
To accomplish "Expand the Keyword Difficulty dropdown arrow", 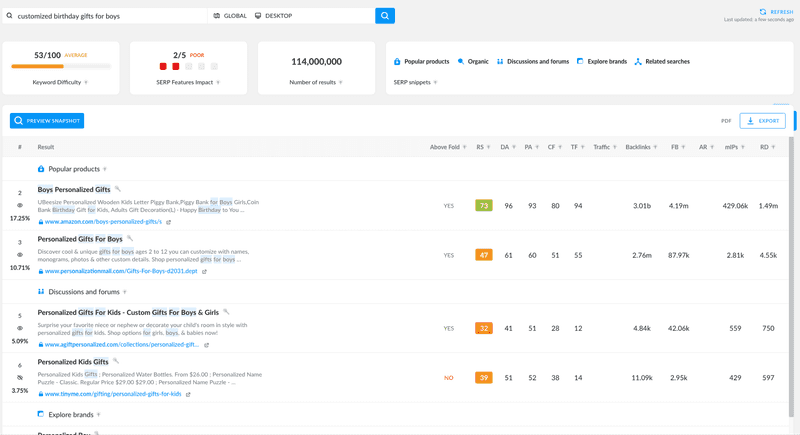I will 86,82.
